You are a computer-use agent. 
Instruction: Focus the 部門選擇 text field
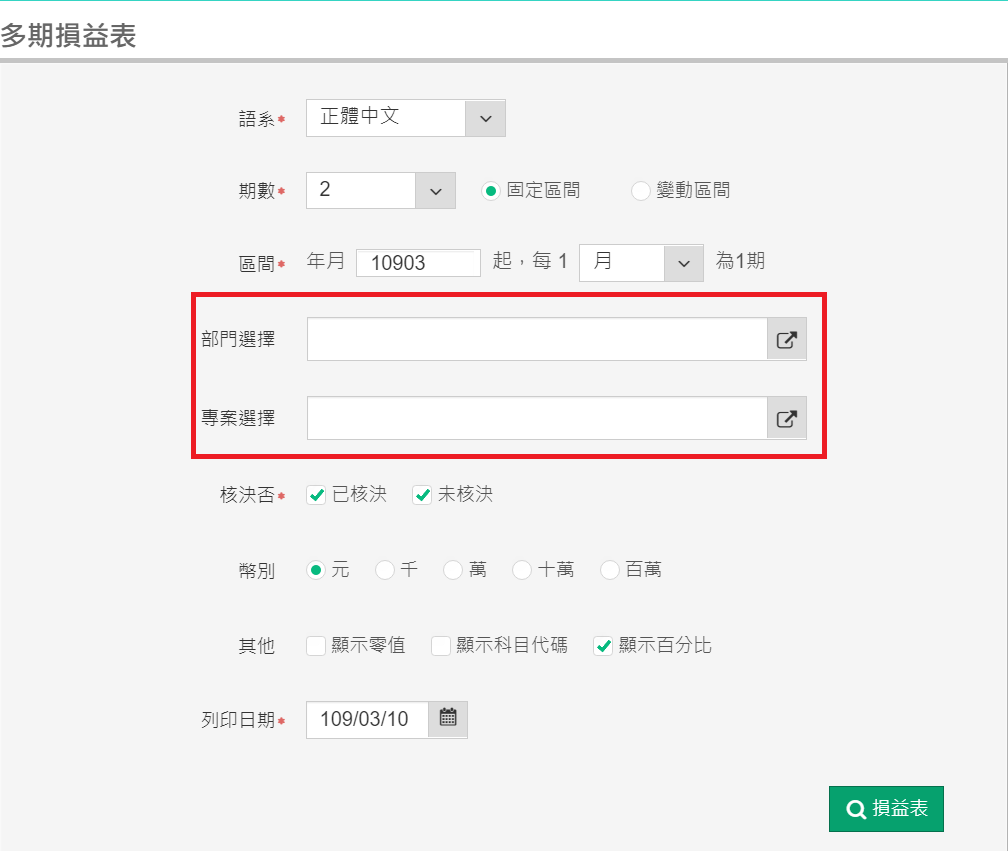point(537,339)
